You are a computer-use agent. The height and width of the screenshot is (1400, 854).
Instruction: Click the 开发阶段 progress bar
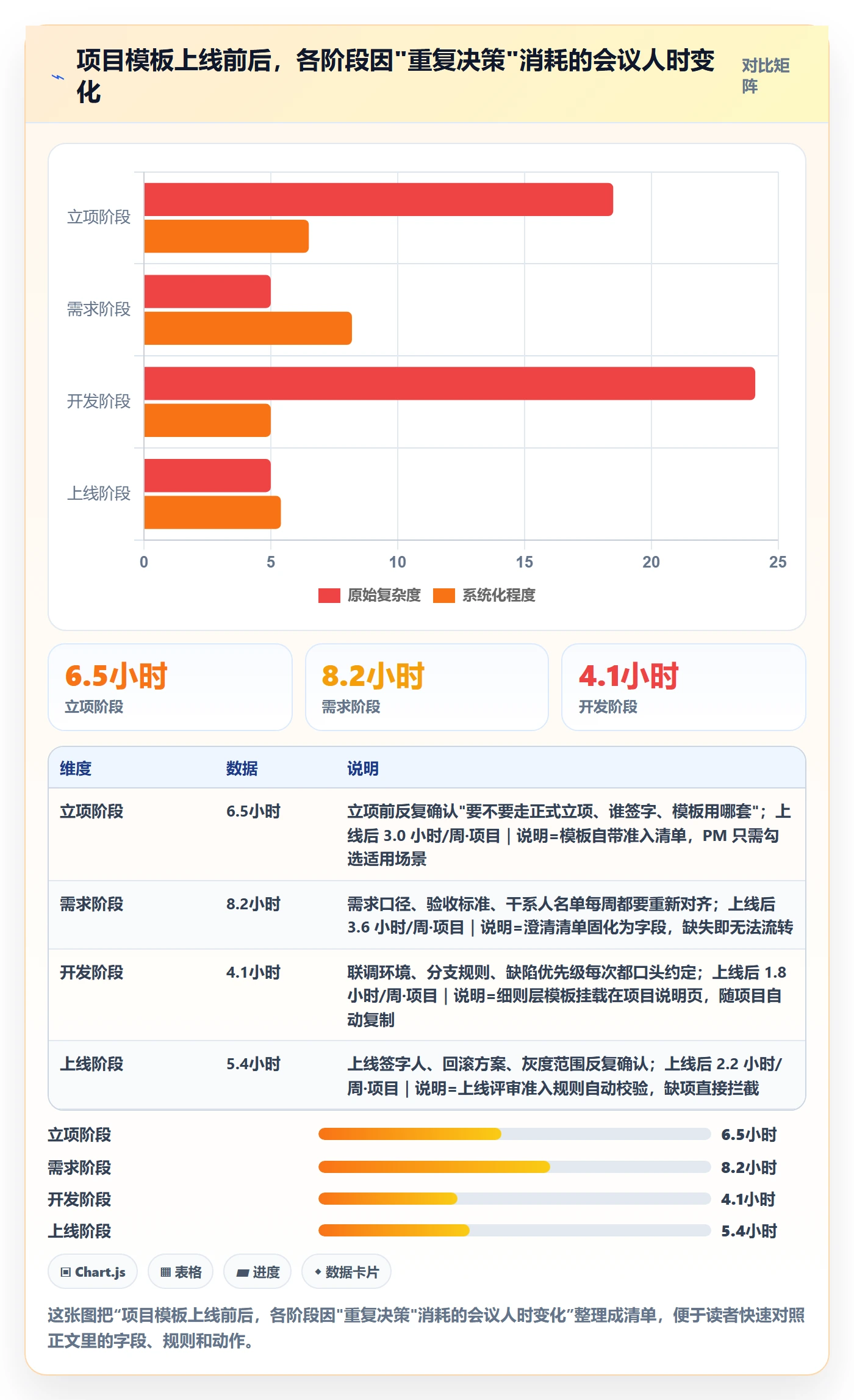[514, 1199]
